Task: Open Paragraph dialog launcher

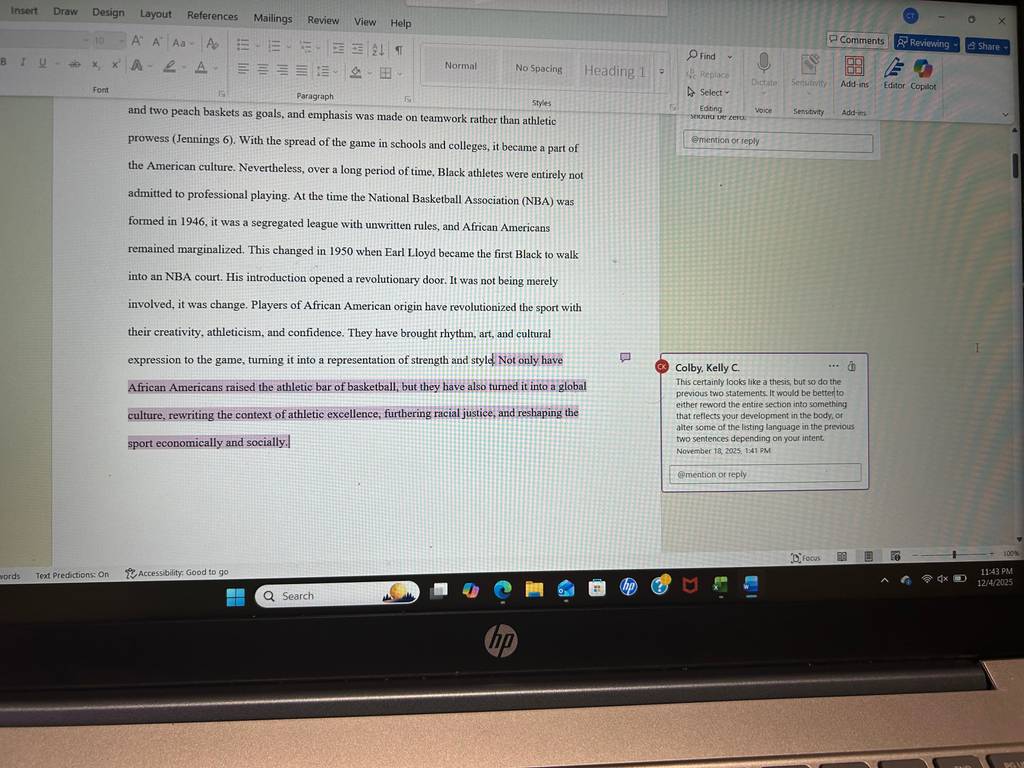Action: tap(408, 99)
